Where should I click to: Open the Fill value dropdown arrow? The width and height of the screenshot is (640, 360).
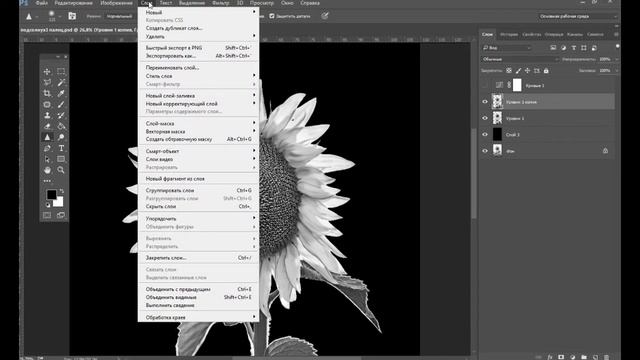[616, 71]
